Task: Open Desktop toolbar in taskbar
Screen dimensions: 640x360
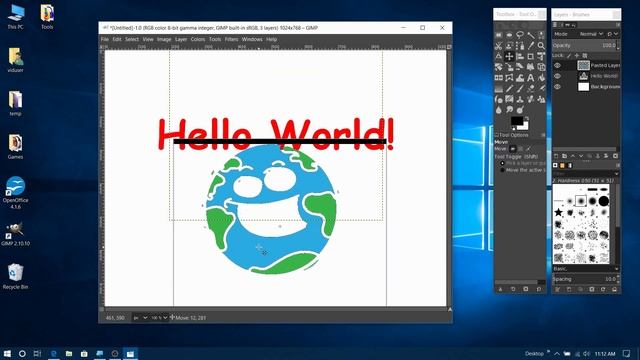Action: point(534,353)
